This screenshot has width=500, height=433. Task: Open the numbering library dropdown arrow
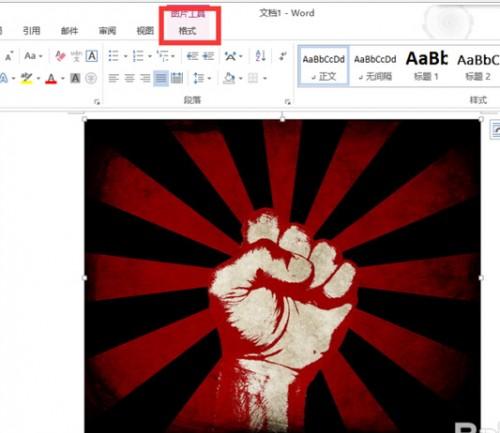150,56
